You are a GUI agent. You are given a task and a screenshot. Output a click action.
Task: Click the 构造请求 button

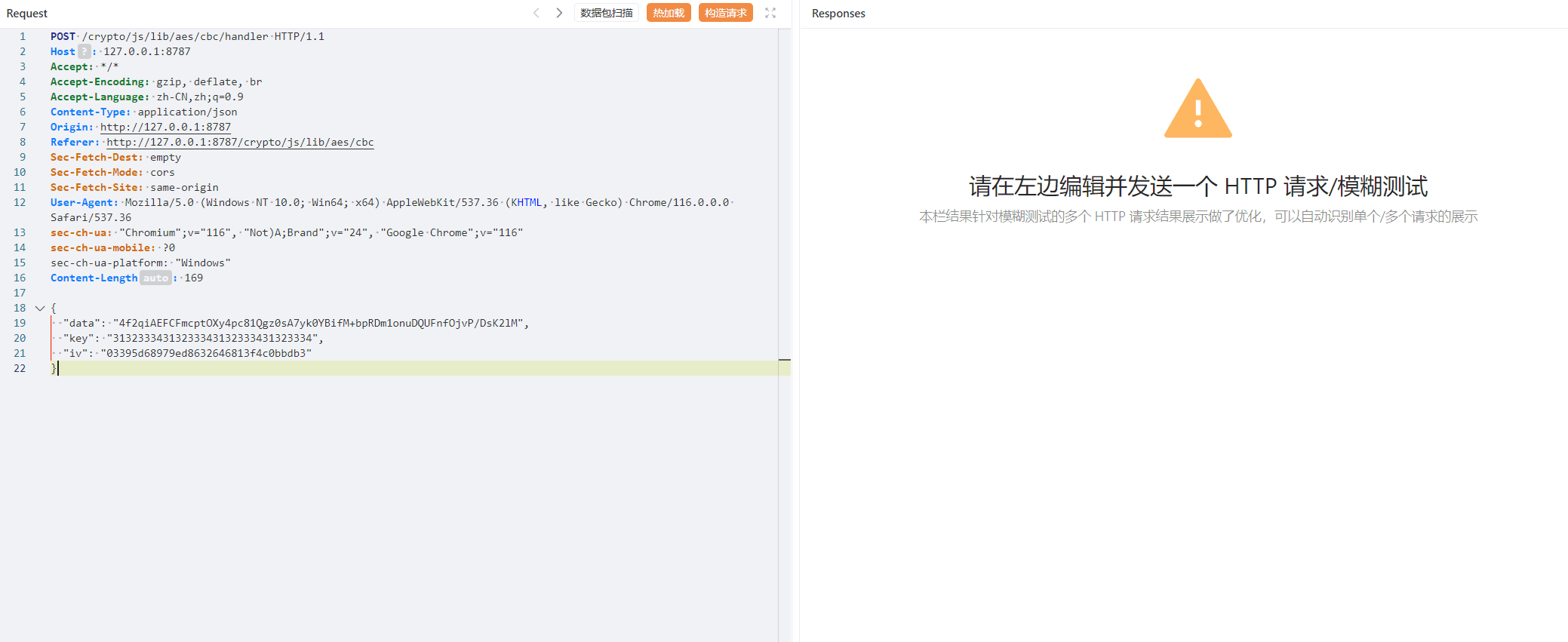[725, 13]
